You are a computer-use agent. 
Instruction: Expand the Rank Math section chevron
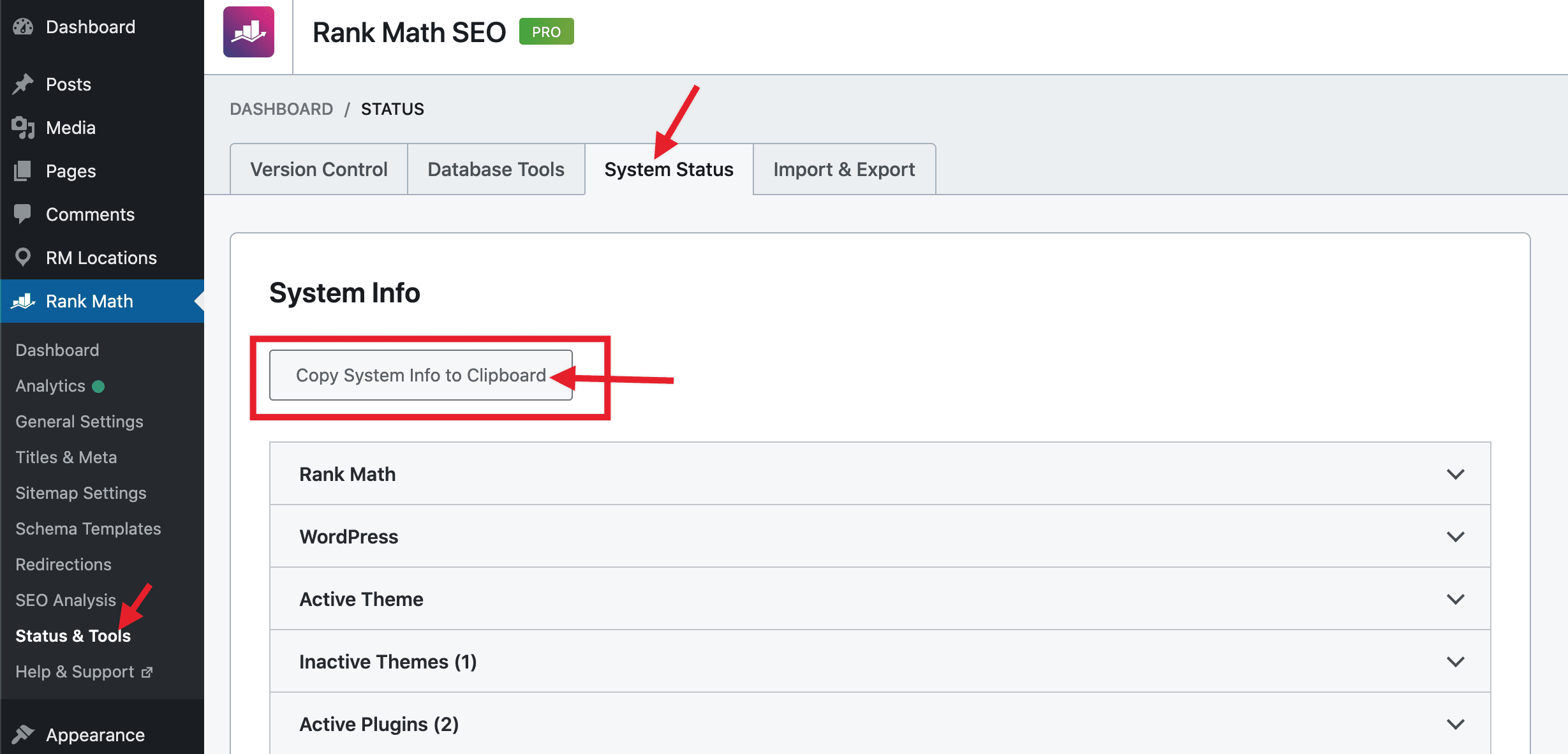tap(1456, 474)
